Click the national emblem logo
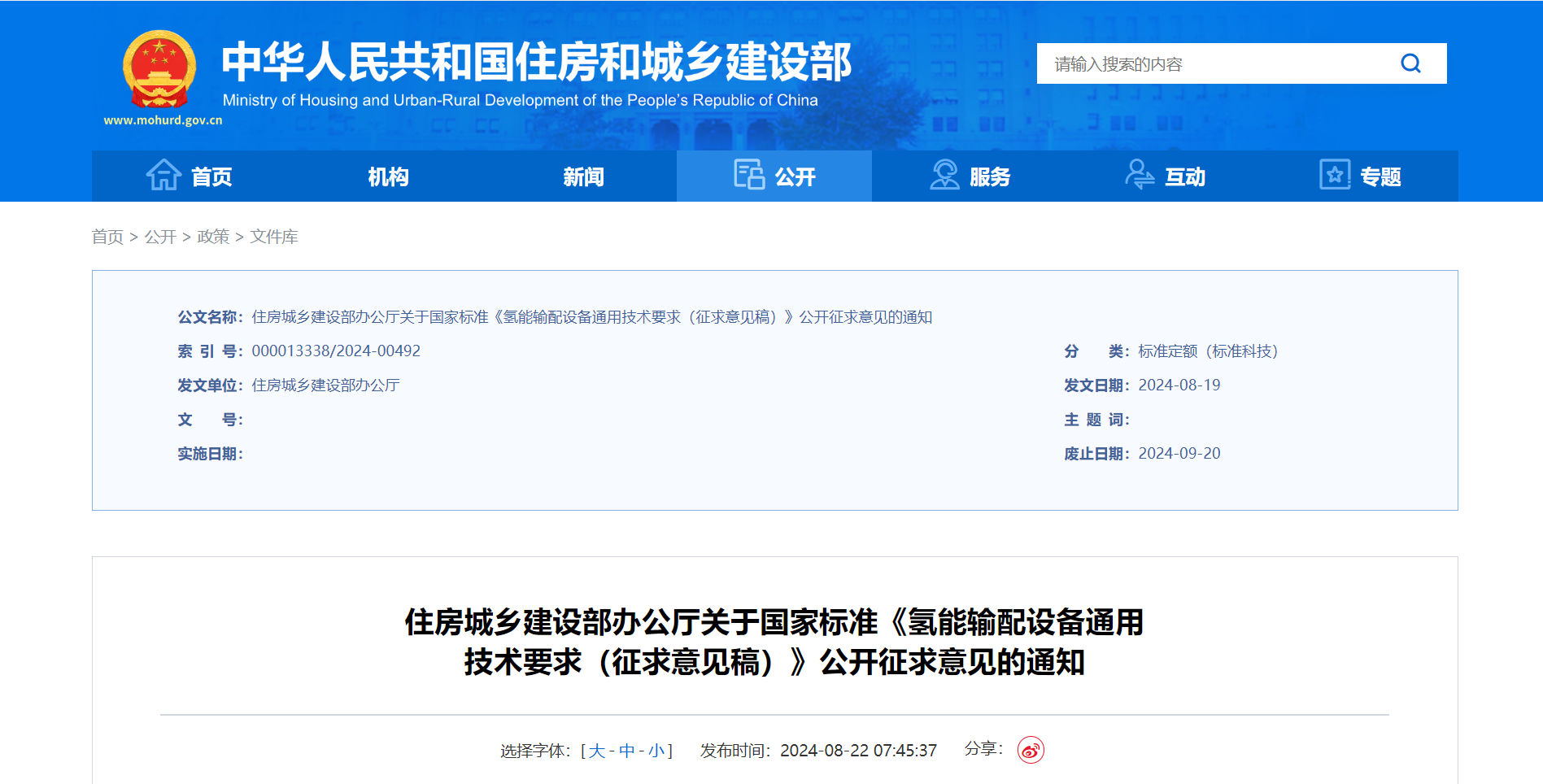The image size is (1543, 784). (159, 69)
